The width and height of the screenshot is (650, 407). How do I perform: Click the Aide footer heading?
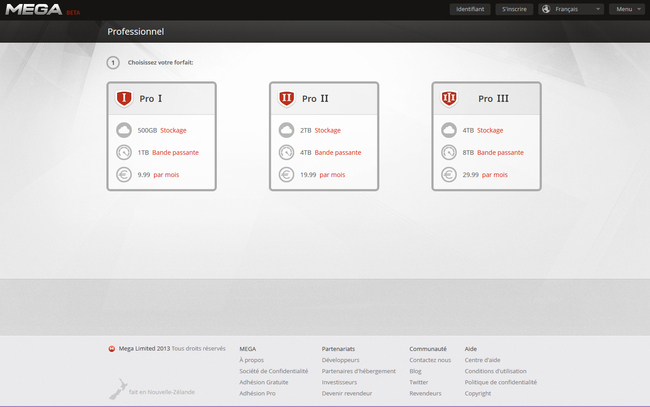point(471,349)
